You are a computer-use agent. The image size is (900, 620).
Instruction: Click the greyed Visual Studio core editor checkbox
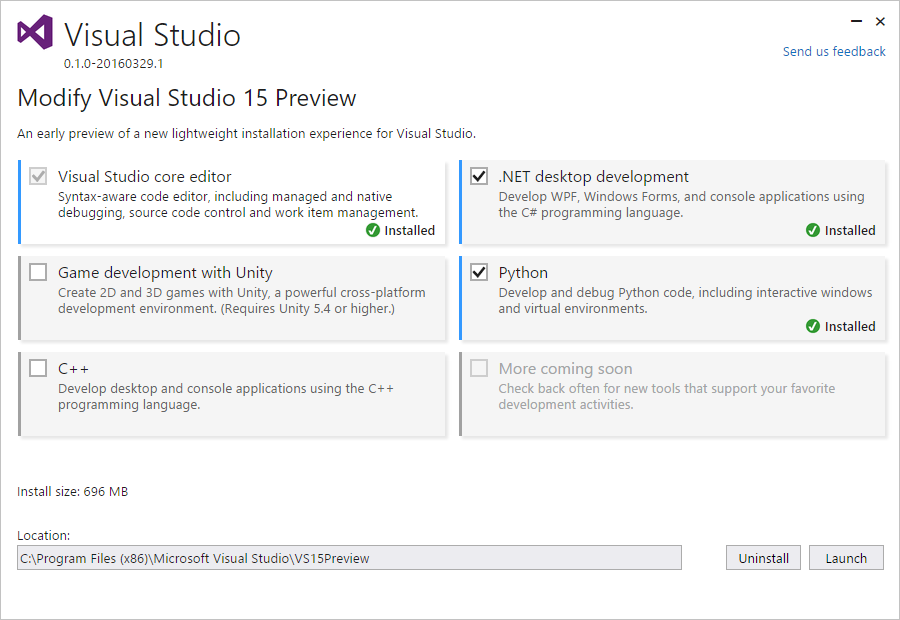38,177
